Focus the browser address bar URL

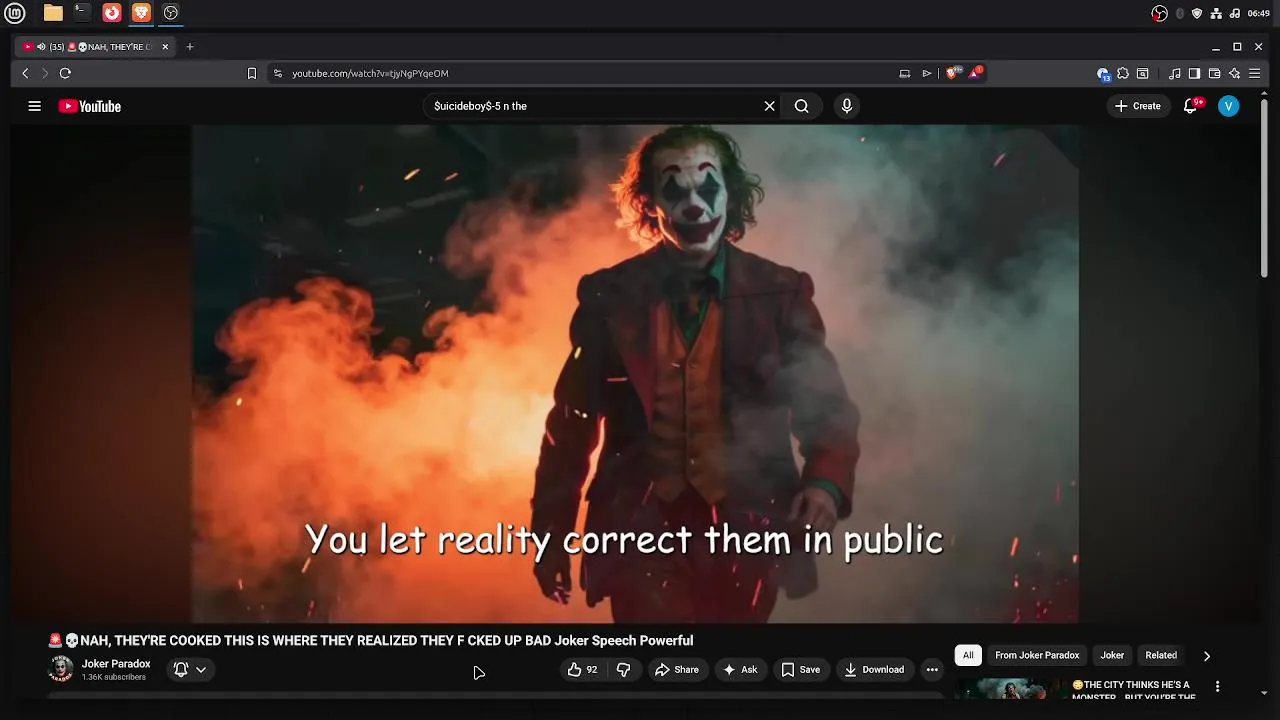(x=370, y=73)
